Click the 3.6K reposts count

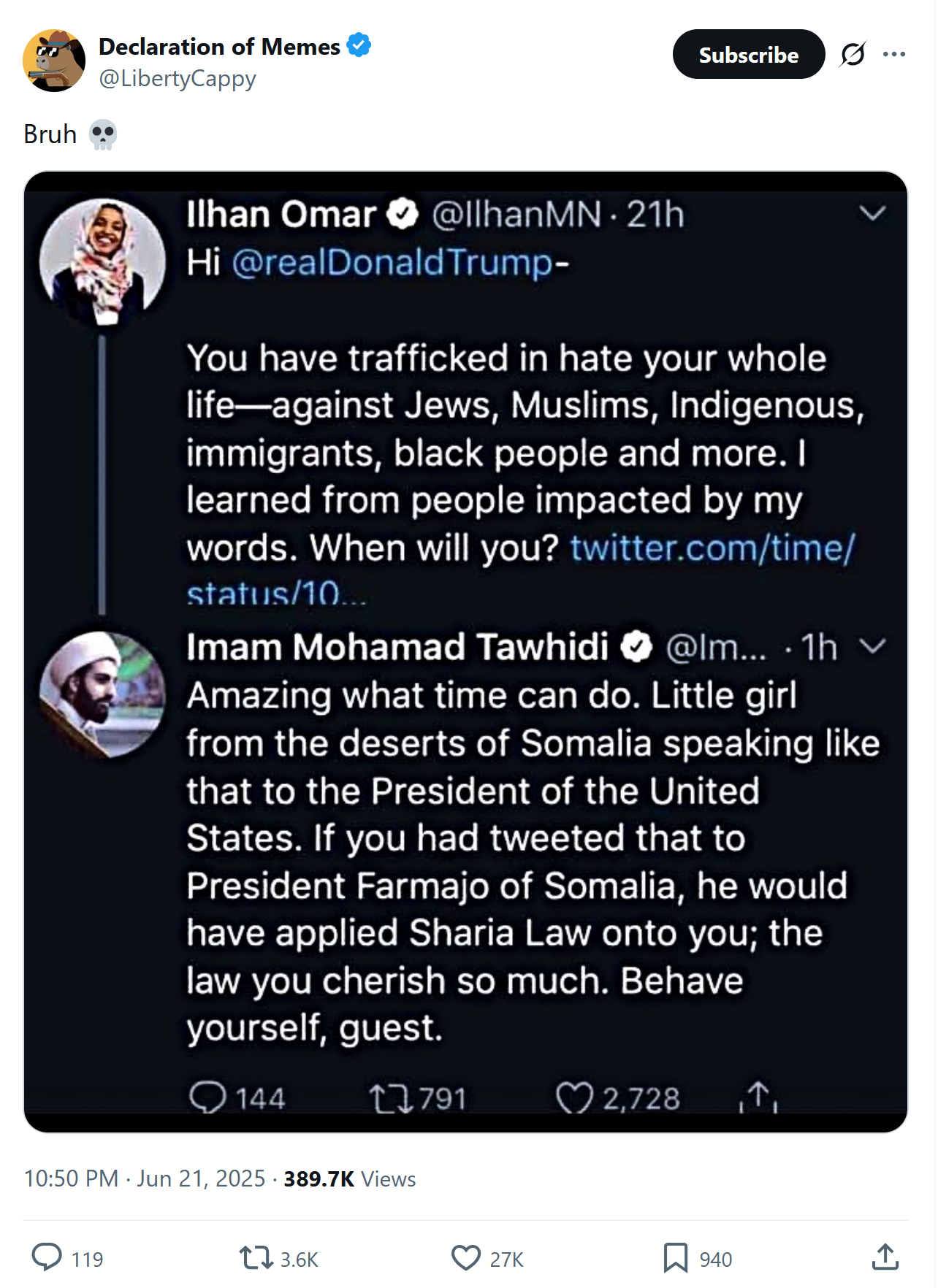tap(299, 1260)
